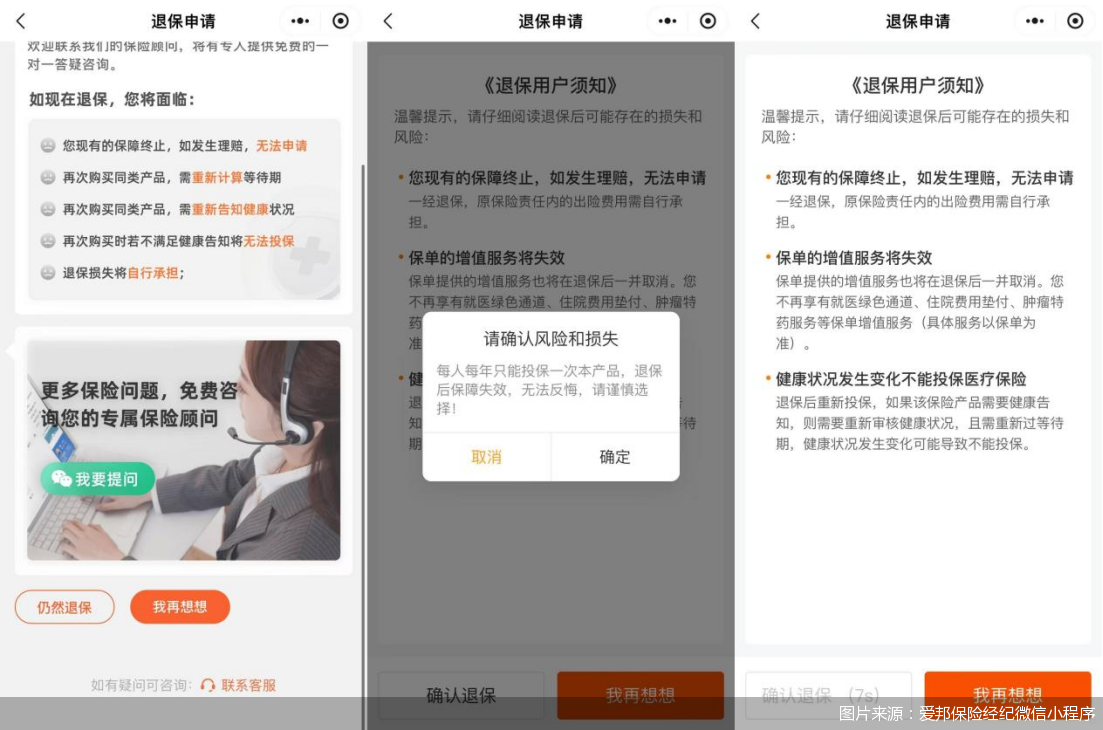This screenshot has width=1103, height=730.
Task: Click the sad face icon beside 退保损失将自行承担
Action: pyautogui.click(x=47, y=273)
